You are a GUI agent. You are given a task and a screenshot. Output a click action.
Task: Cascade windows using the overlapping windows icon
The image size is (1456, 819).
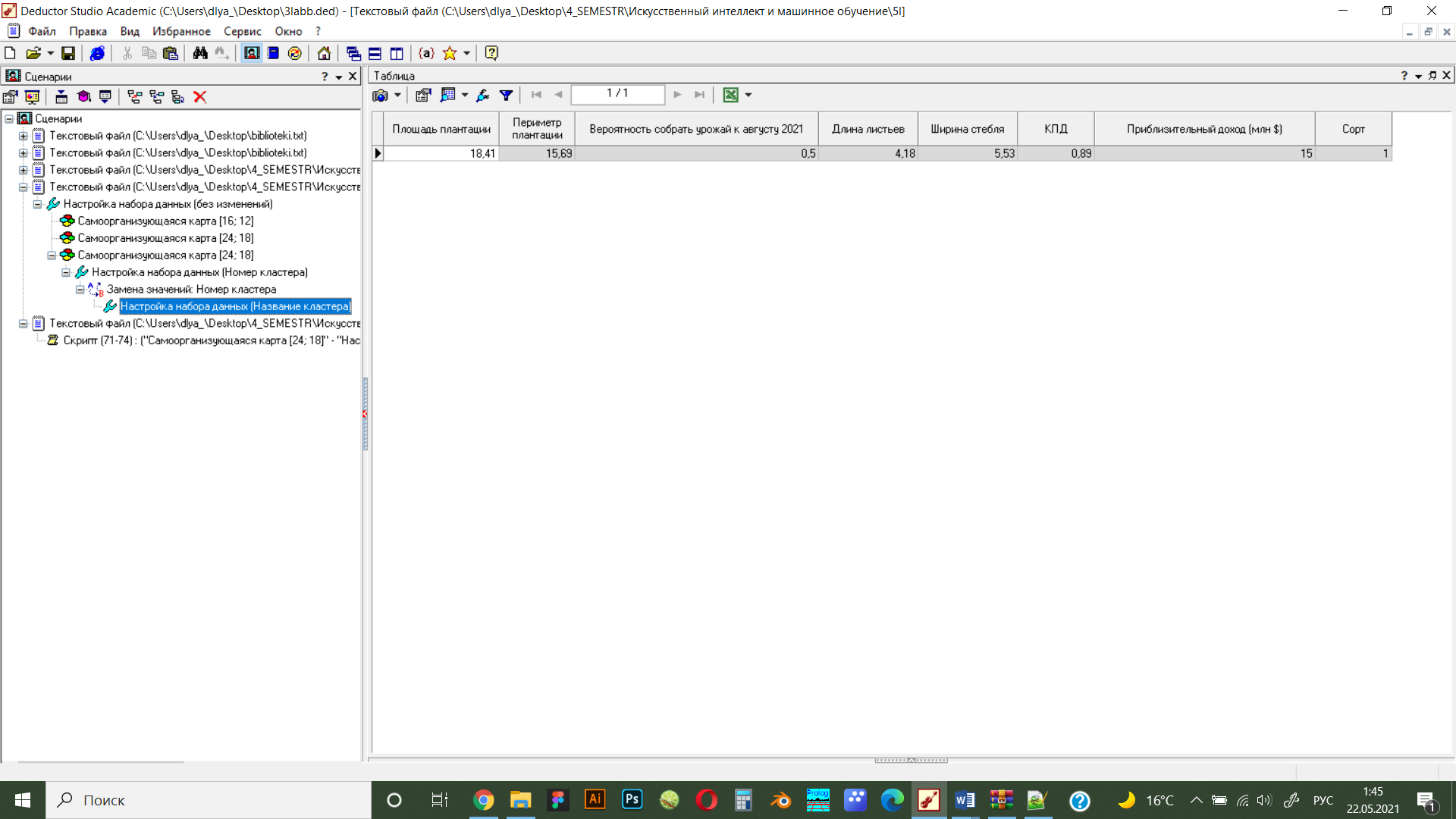(353, 53)
